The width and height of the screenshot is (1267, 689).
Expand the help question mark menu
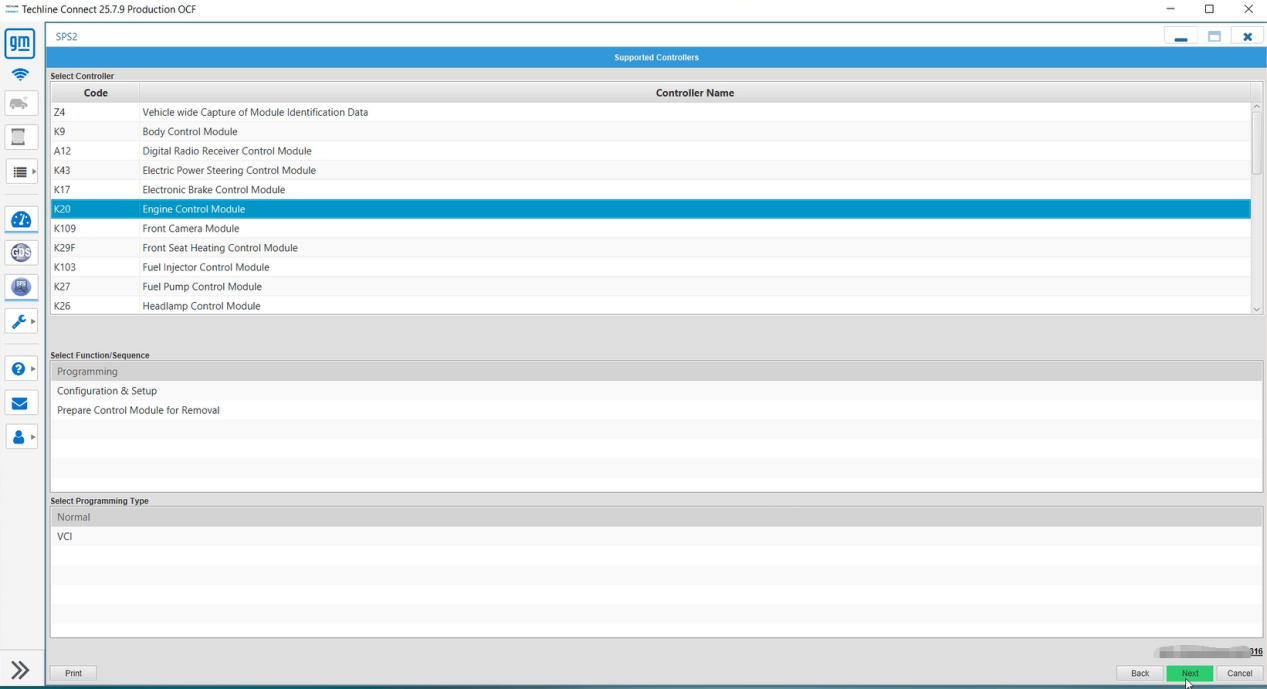coord(21,369)
